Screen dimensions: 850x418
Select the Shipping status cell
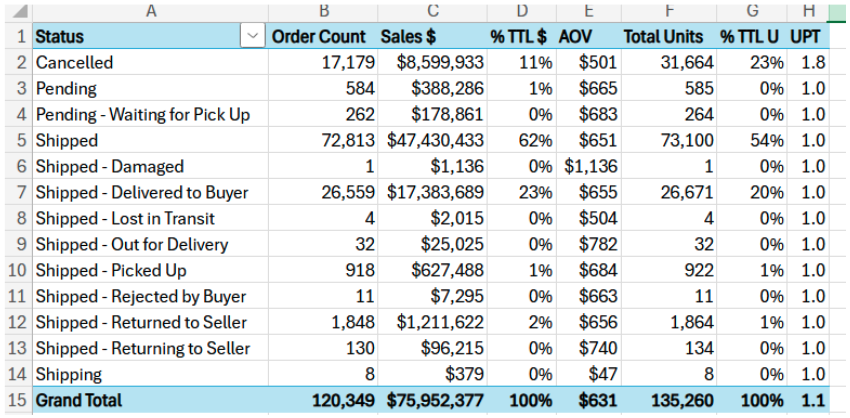pos(151,374)
